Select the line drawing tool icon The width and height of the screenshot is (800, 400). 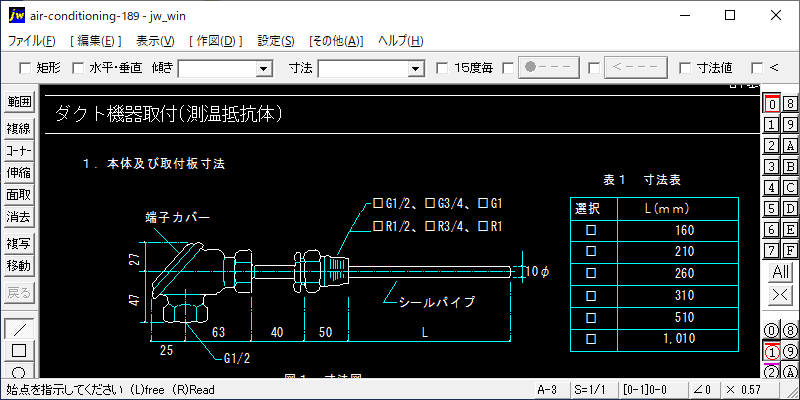19,329
